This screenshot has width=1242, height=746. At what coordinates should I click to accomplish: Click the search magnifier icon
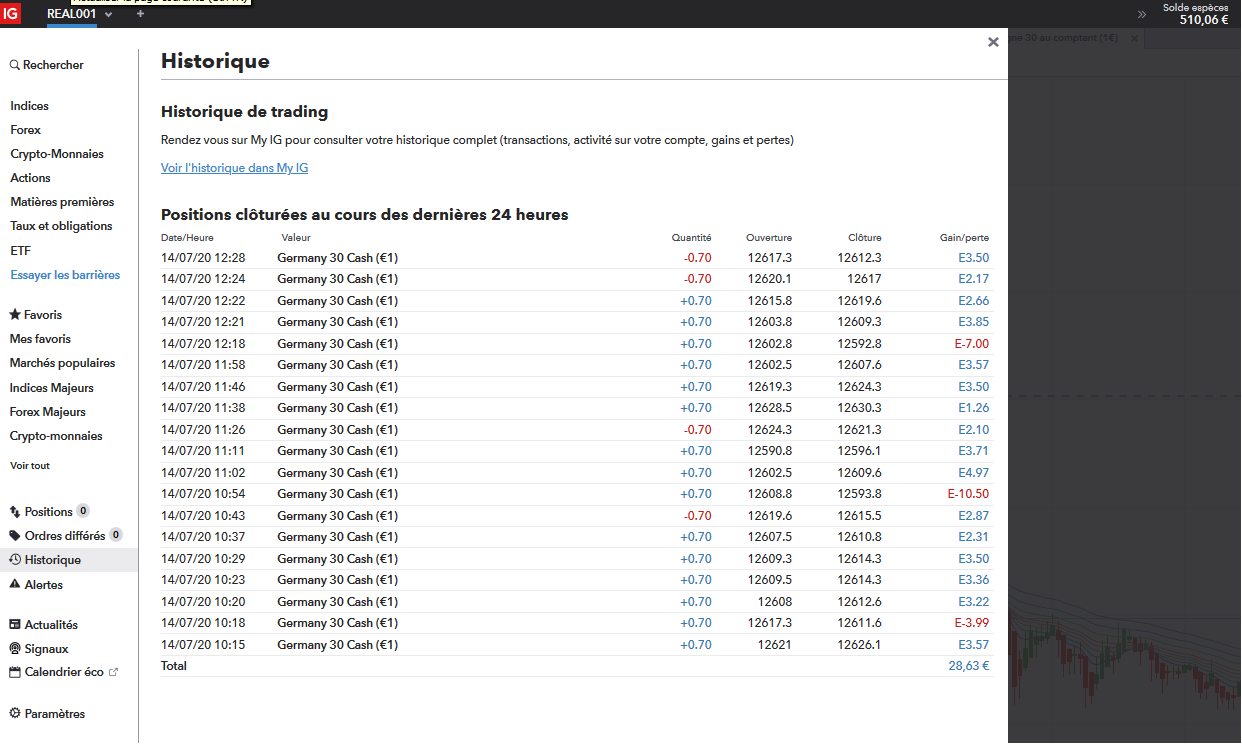(15, 65)
